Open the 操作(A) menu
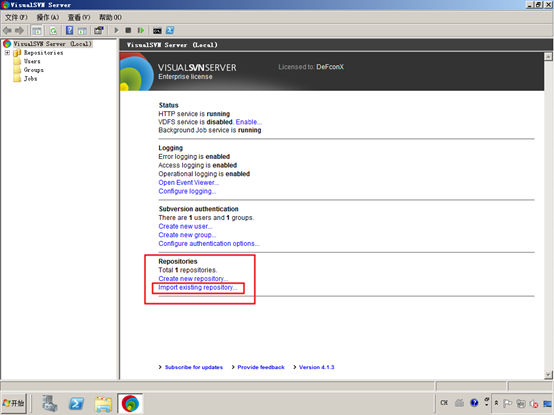Image resolution: width=554 pixels, height=415 pixels. pos(48,17)
